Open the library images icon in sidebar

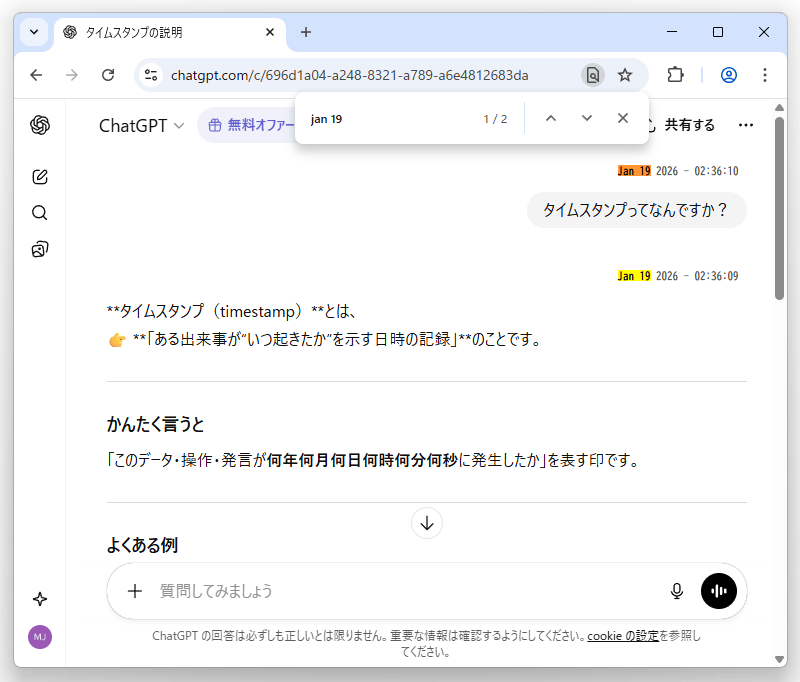click(x=40, y=249)
